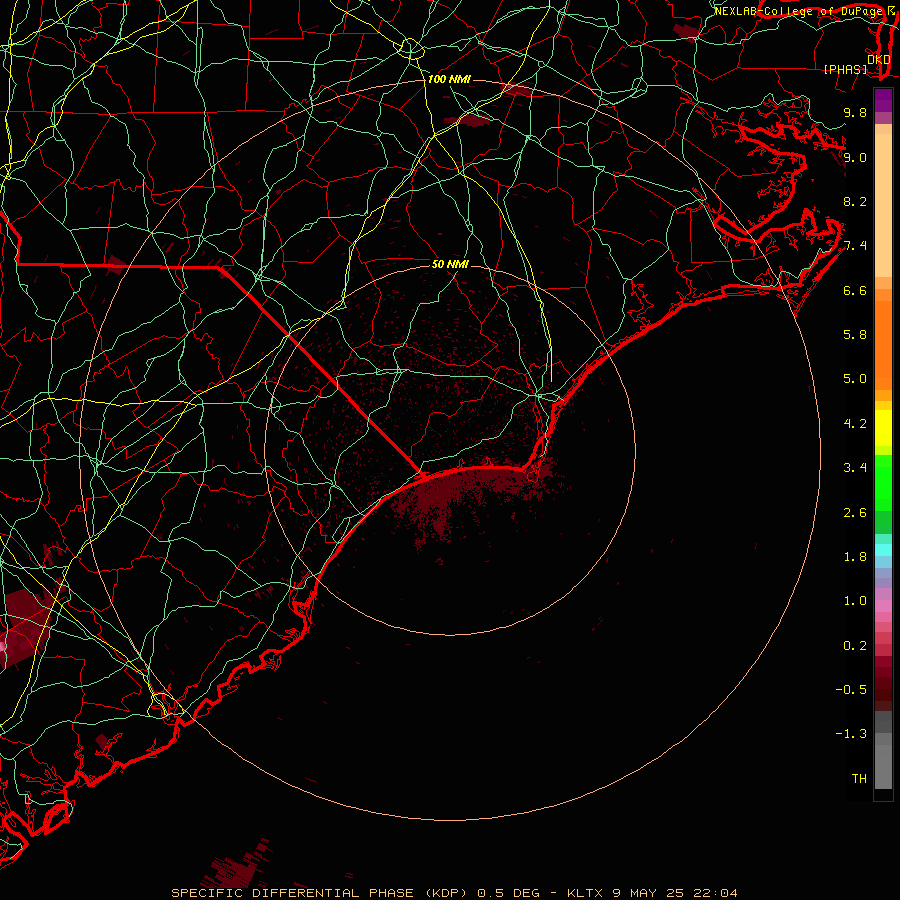Pick the cyan color bar segment

pos(883,550)
